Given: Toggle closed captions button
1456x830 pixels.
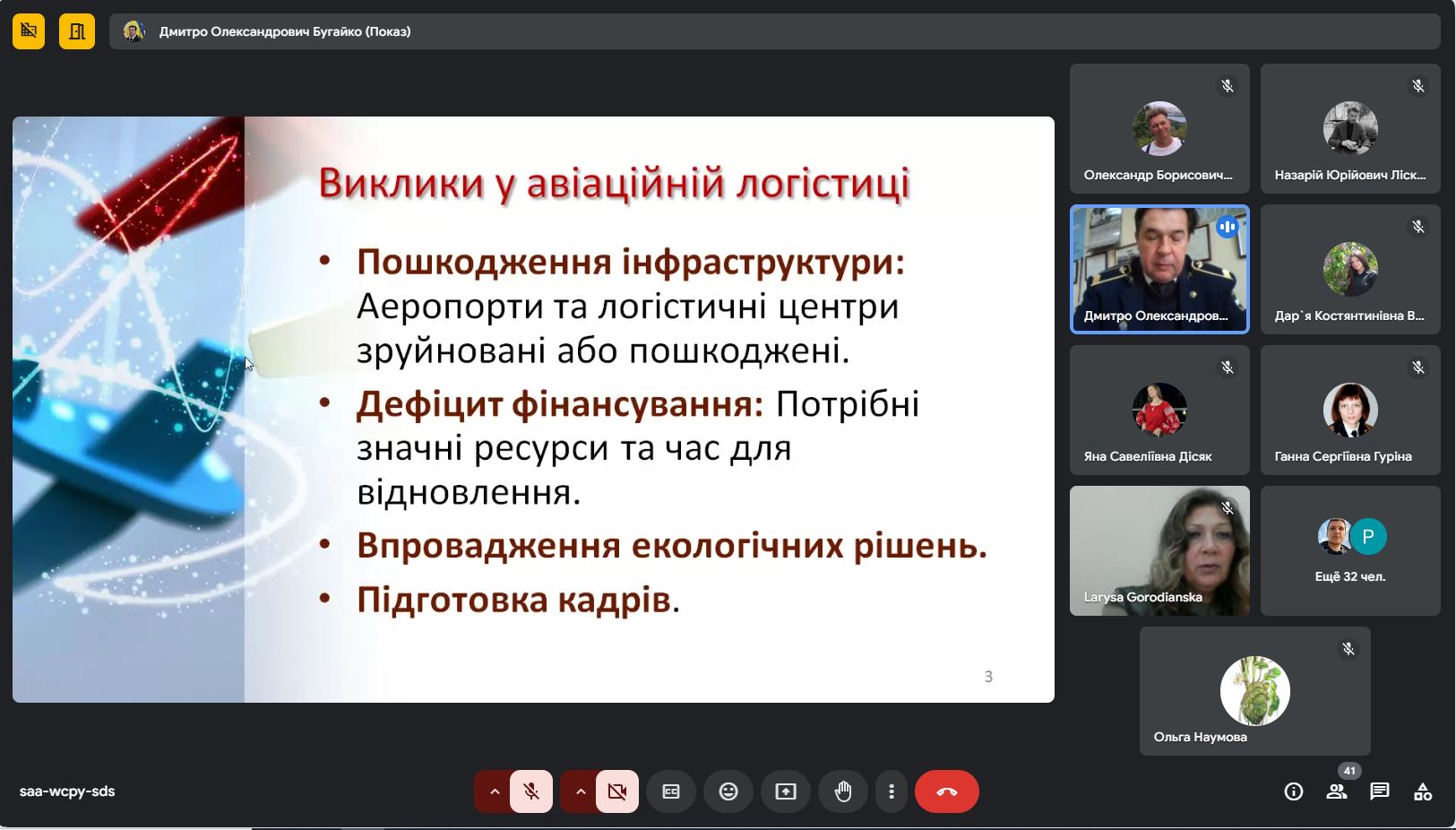Looking at the screenshot, I should pos(670,791).
